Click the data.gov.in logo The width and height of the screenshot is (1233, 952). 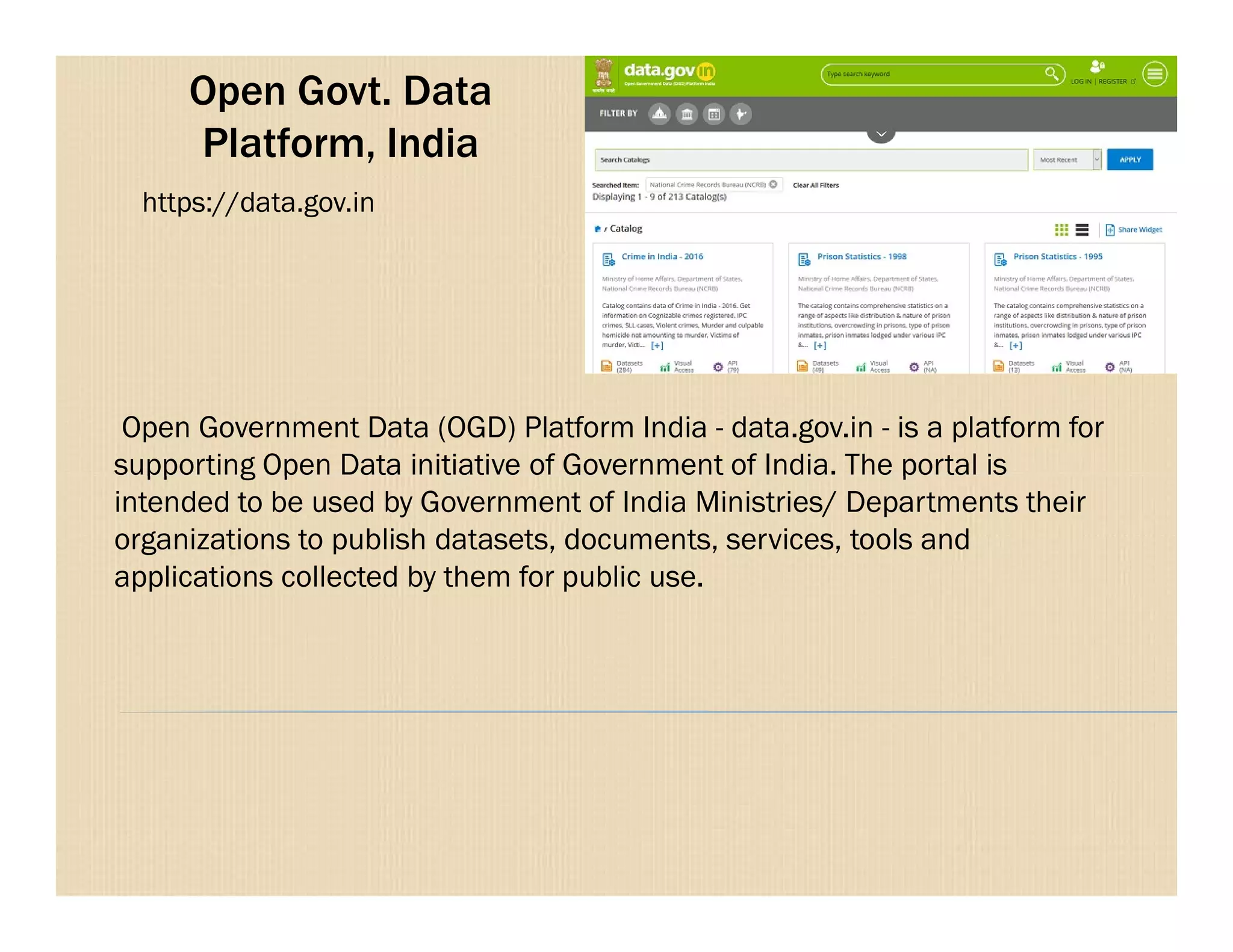pyautogui.click(x=669, y=73)
